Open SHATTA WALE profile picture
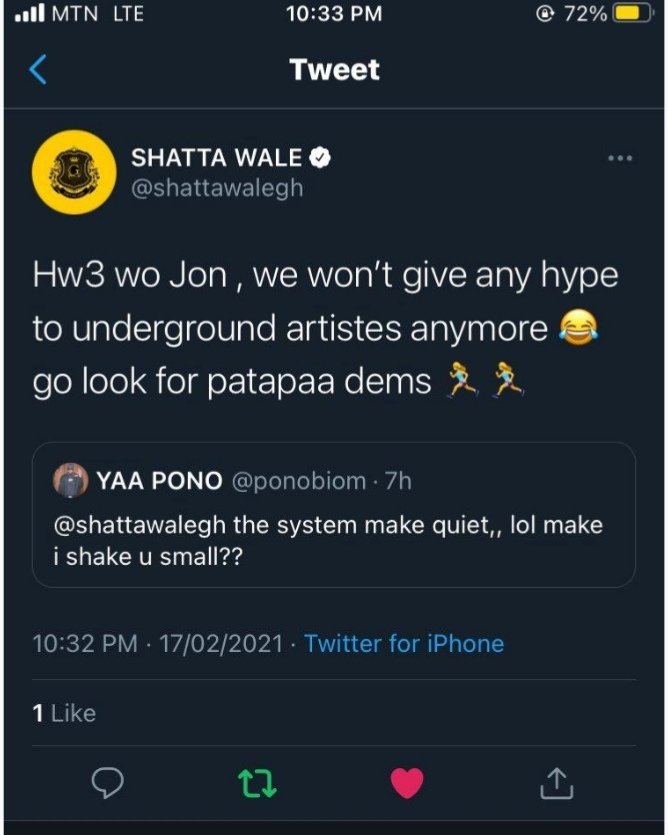Image resolution: width=668 pixels, height=835 pixels. [x=75, y=171]
